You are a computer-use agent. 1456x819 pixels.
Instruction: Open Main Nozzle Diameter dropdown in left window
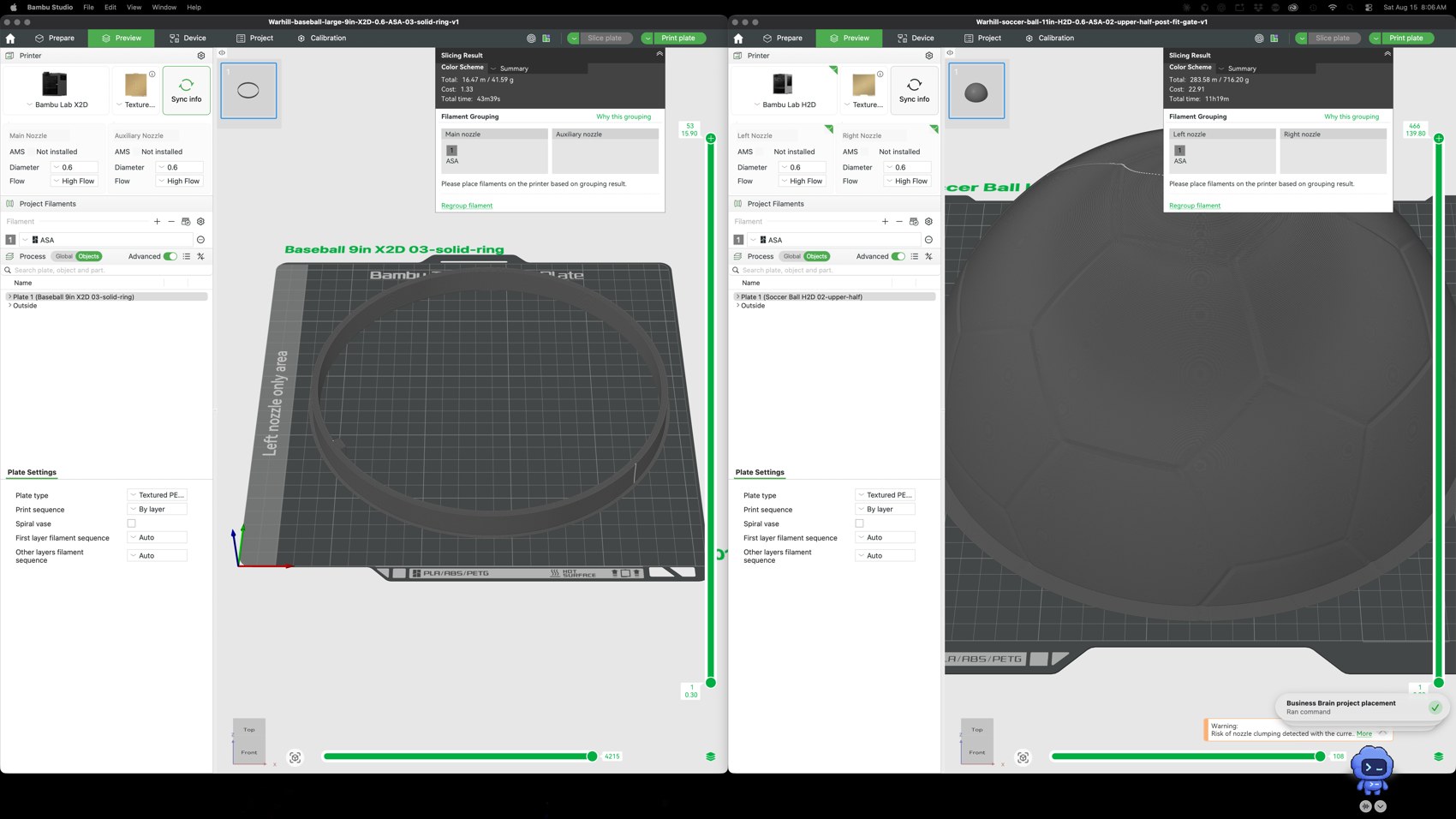pos(75,167)
